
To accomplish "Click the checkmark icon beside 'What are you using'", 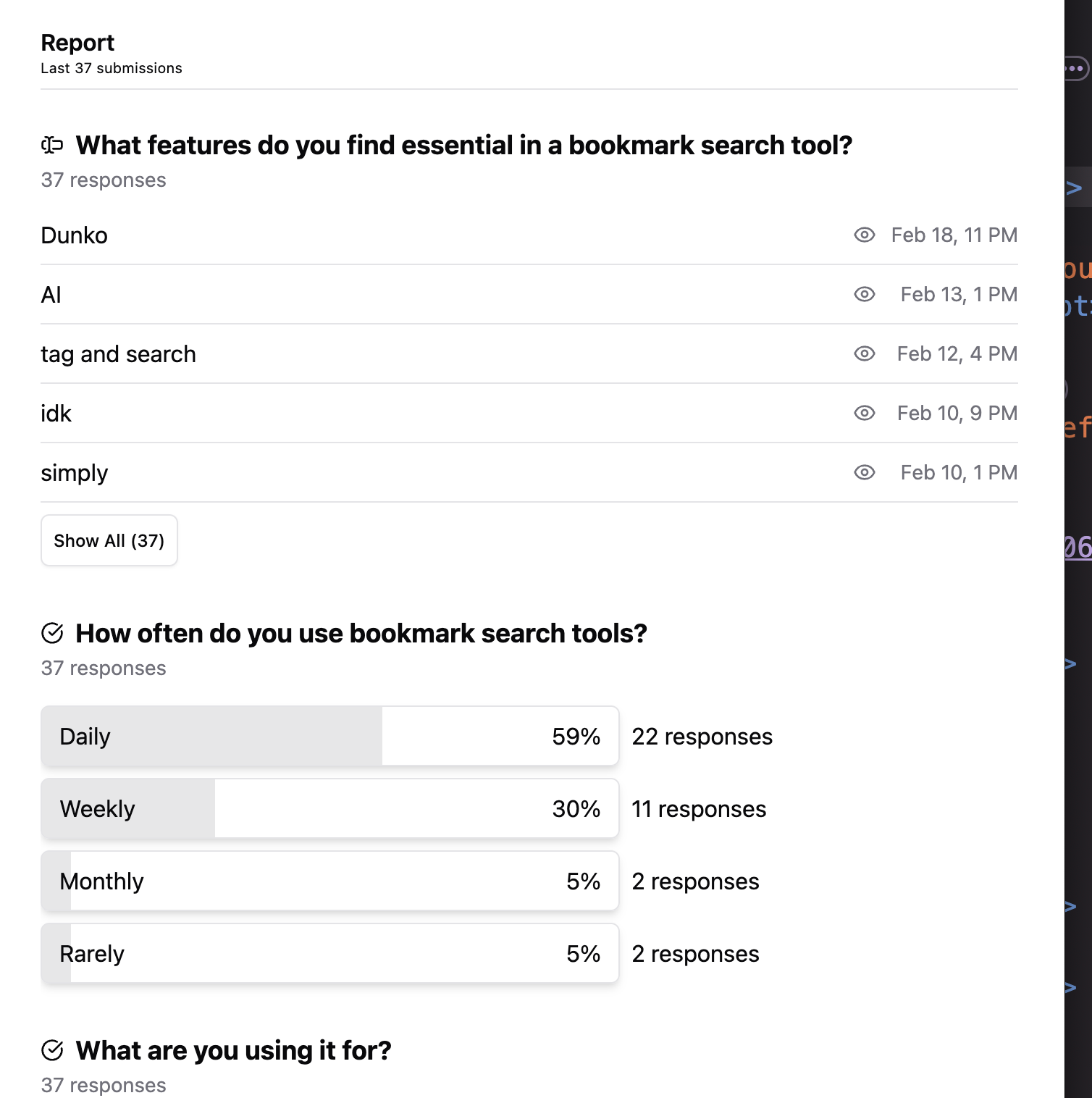I will tap(52, 1050).
